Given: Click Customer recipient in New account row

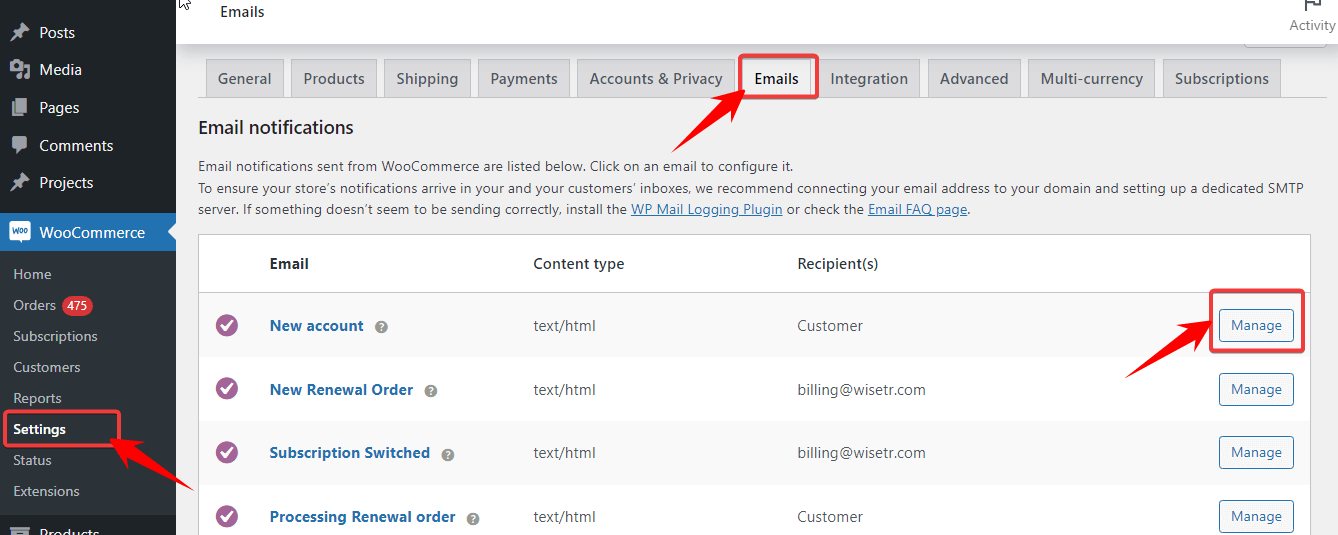Looking at the screenshot, I should 830,326.
